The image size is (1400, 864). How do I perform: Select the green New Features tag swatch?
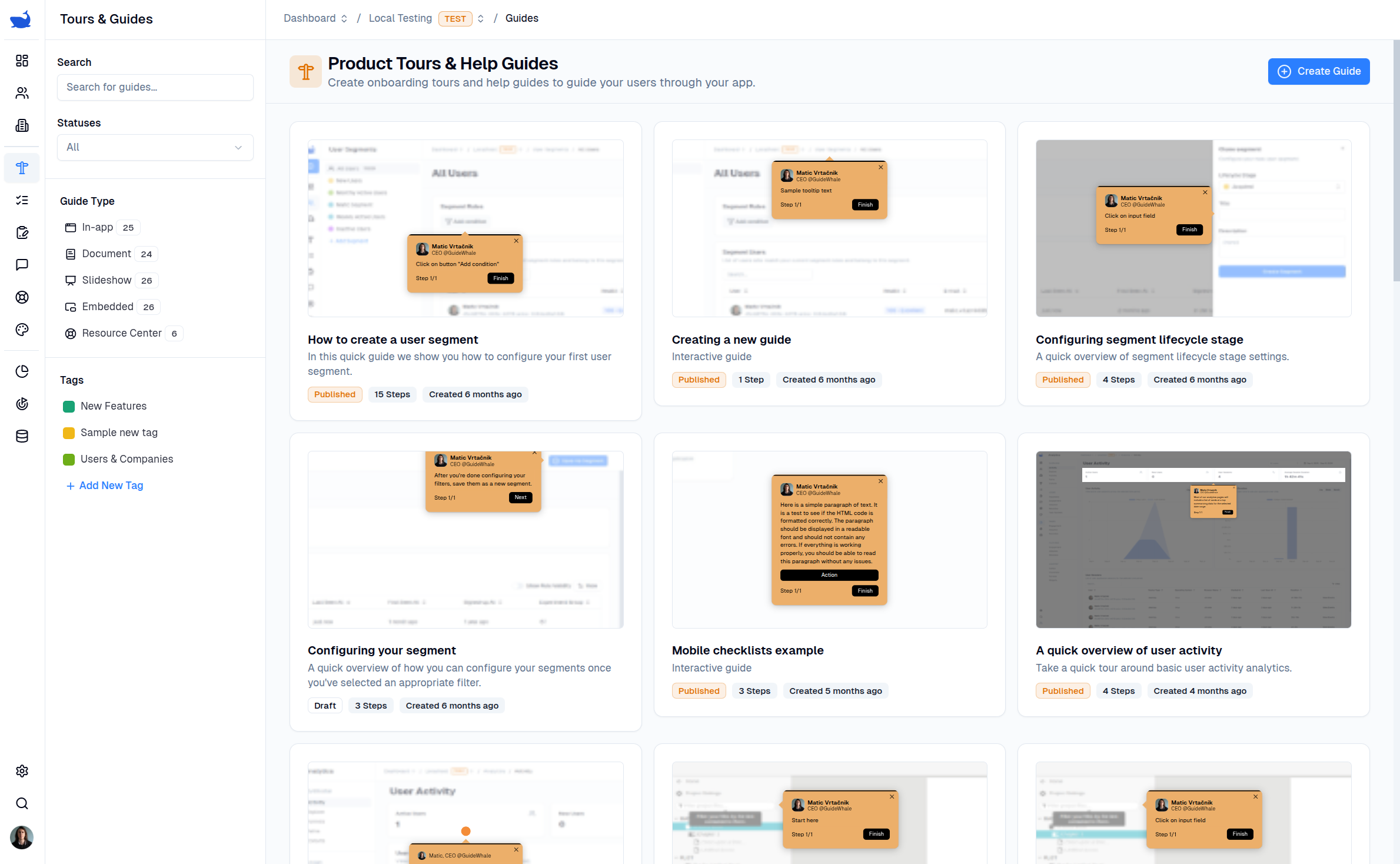[69, 406]
